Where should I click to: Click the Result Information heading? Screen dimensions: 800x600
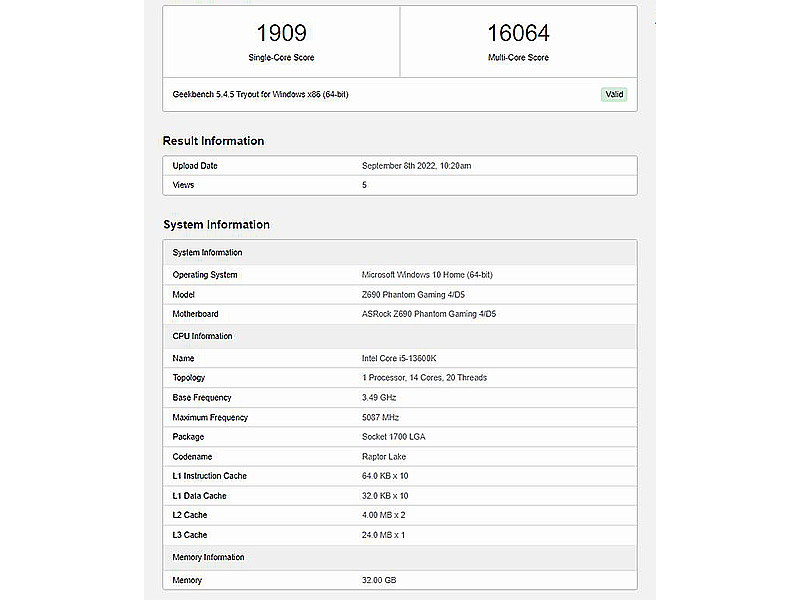pyautogui.click(x=213, y=141)
